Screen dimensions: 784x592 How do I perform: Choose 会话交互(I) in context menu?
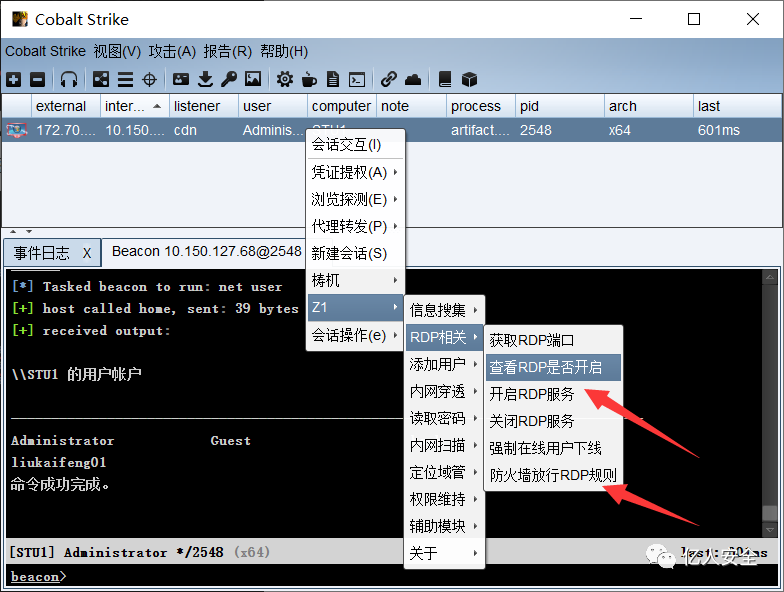click(x=355, y=144)
